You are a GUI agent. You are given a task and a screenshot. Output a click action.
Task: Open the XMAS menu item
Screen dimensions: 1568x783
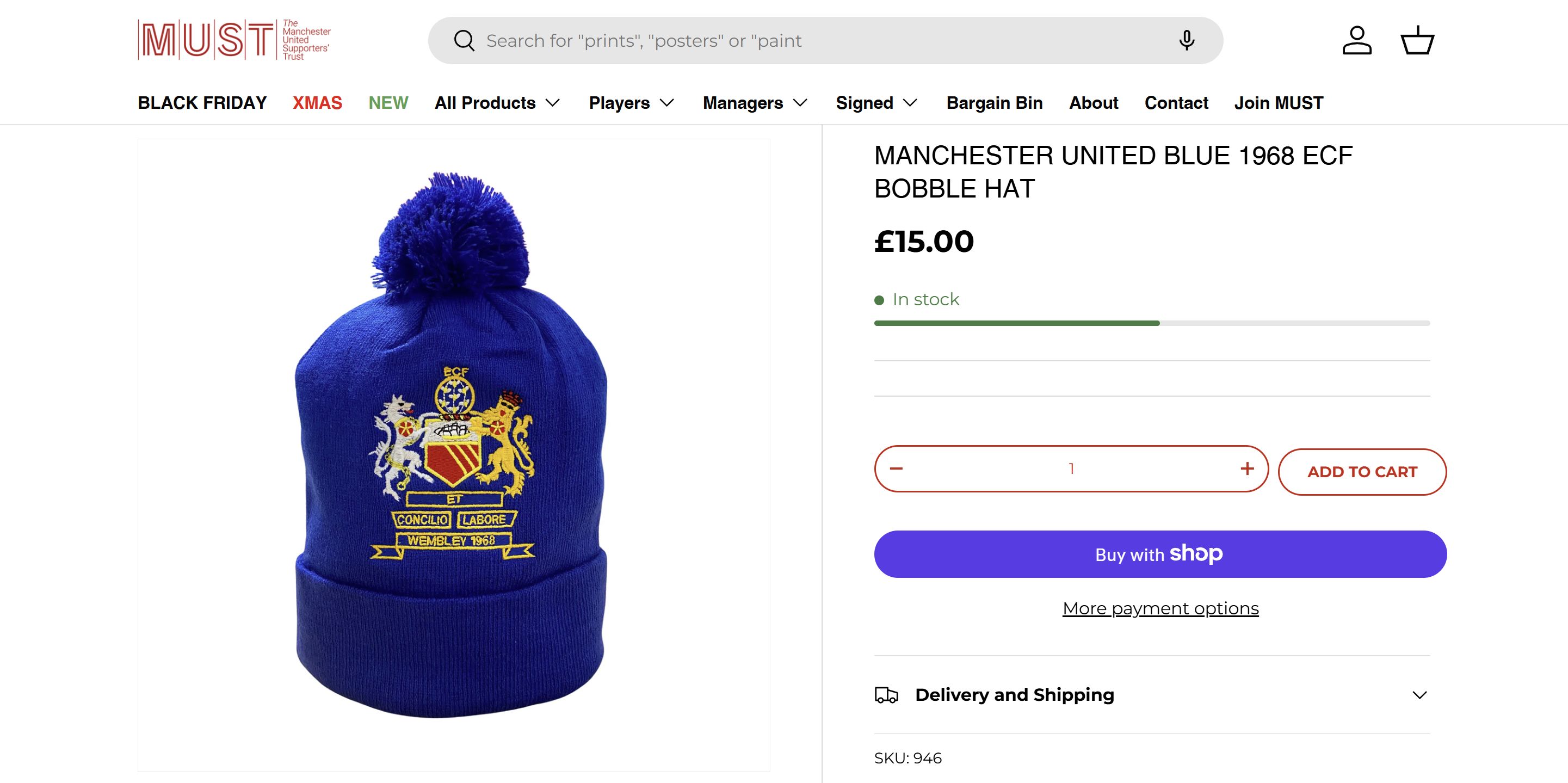pyautogui.click(x=317, y=103)
